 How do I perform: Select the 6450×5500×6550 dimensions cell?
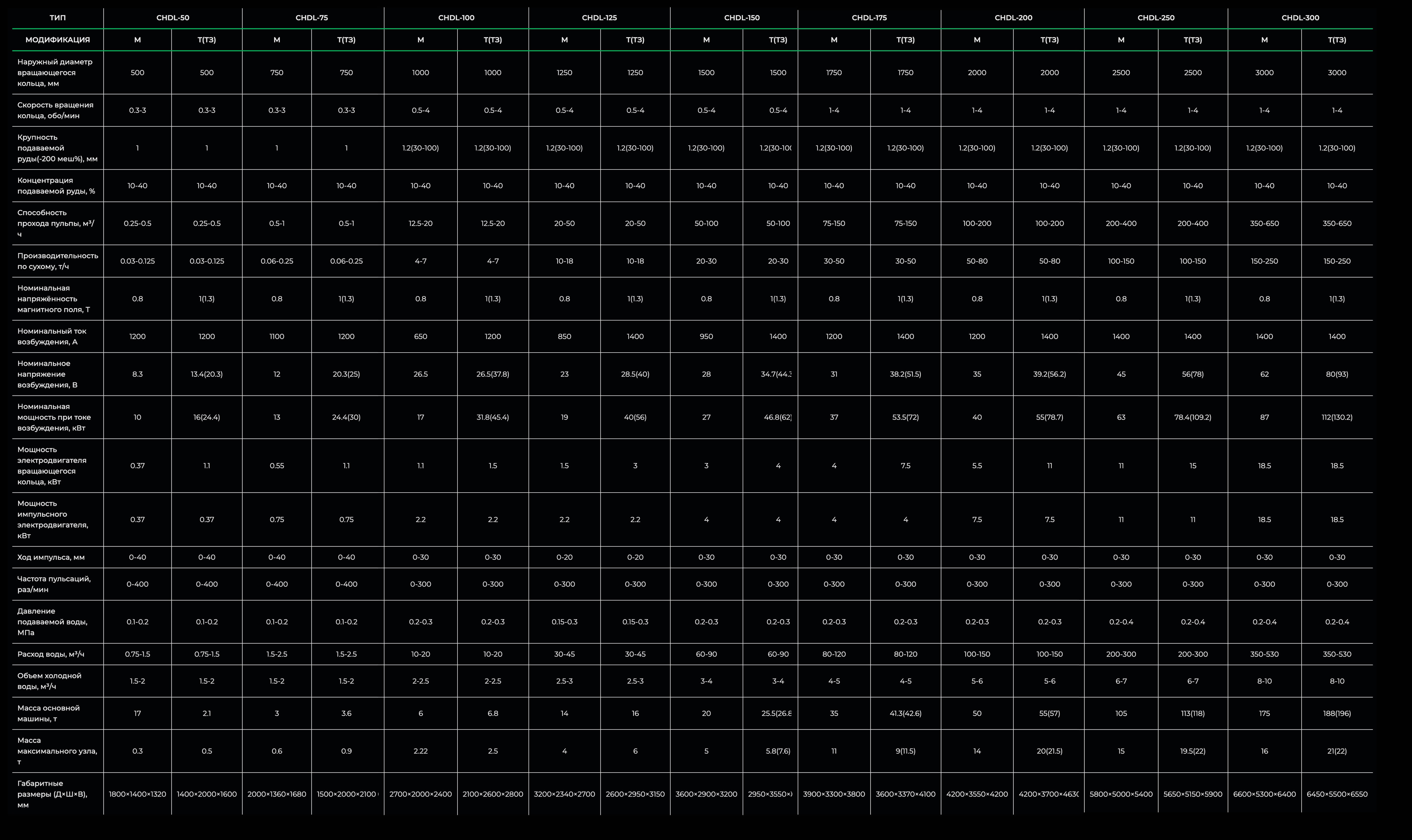point(1337,794)
